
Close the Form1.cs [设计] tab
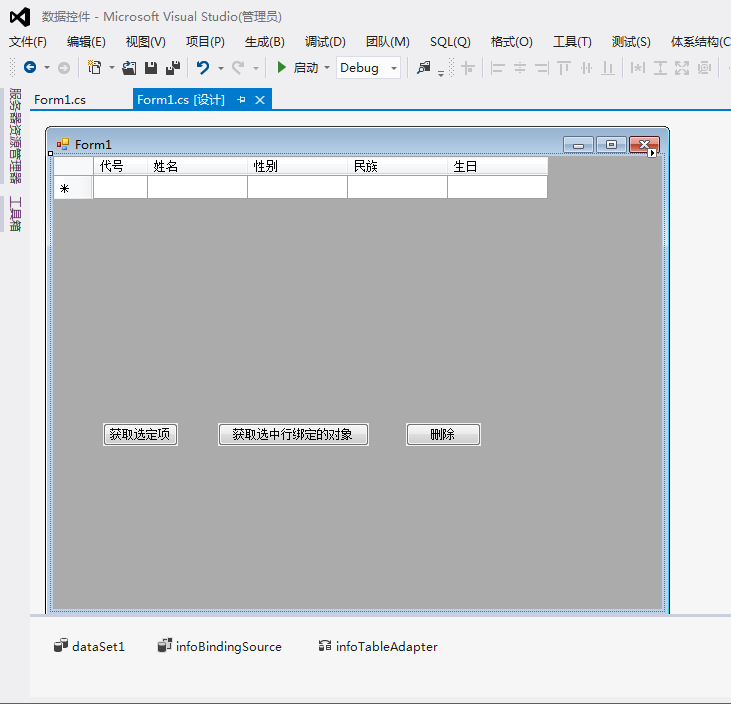(x=260, y=100)
